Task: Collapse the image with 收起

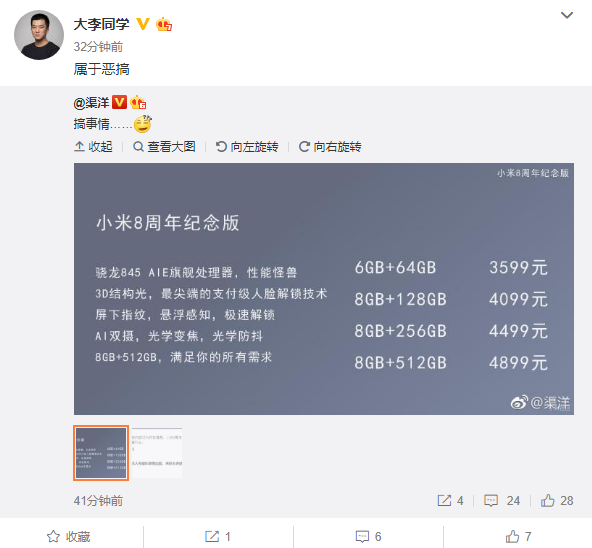Action: (93, 147)
